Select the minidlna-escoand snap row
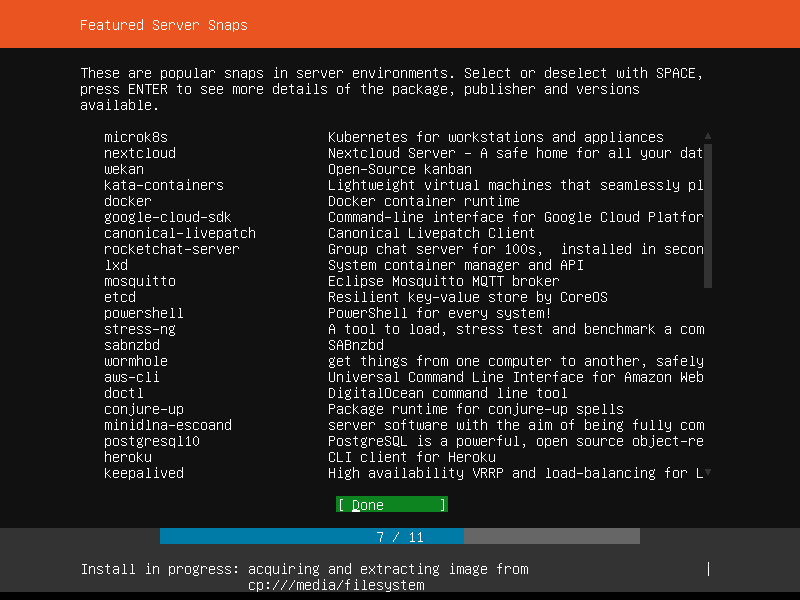Viewport: 800px width, 600px height. [x=391, y=425]
